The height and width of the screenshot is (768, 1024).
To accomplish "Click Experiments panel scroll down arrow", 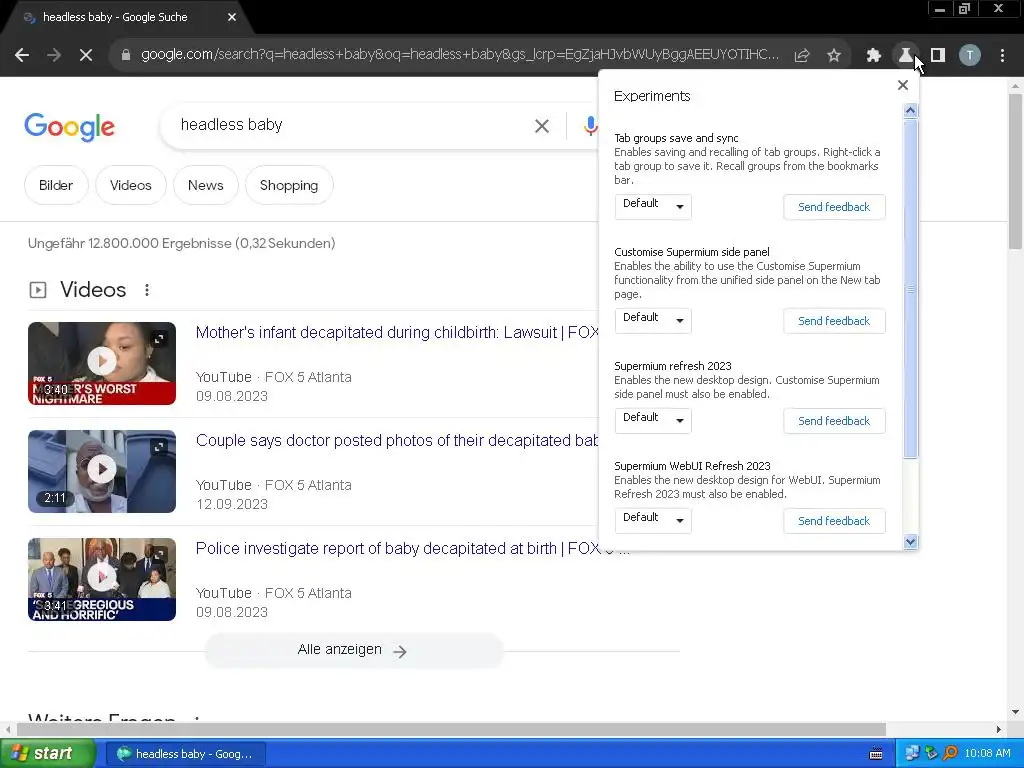I will pos(910,541).
